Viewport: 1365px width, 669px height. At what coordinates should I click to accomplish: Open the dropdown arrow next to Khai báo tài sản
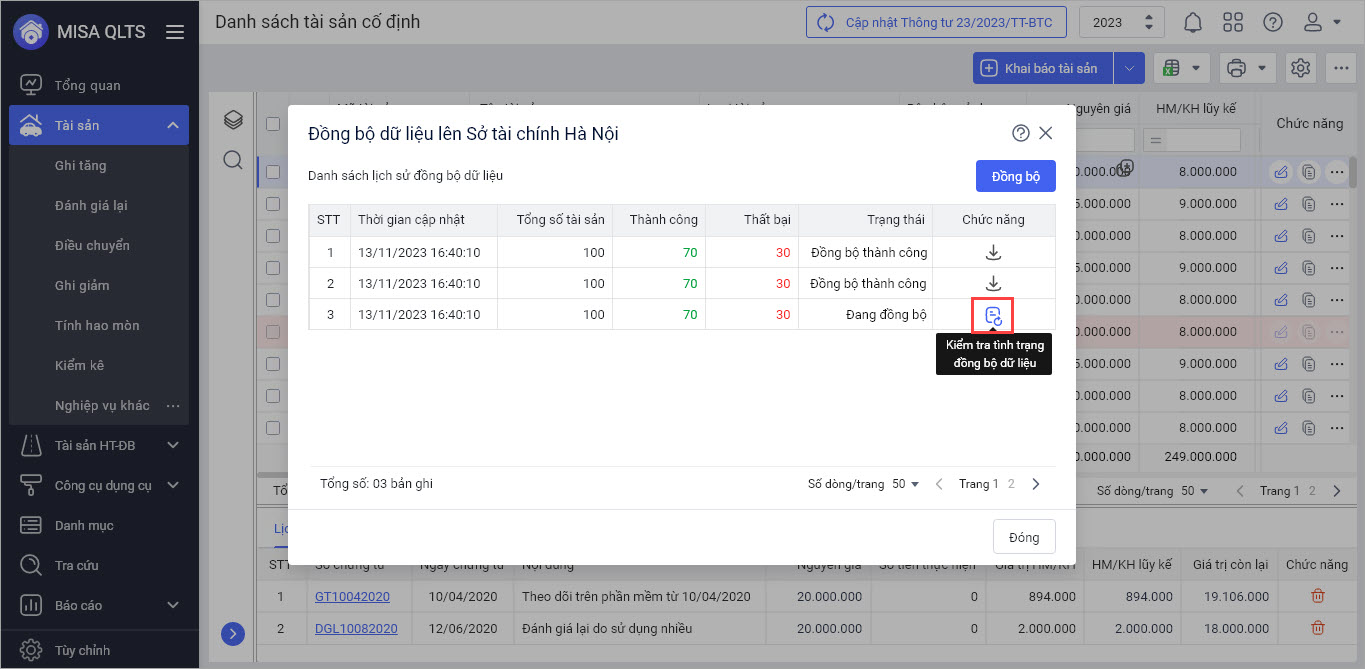pyautogui.click(x=1129, y=68)
